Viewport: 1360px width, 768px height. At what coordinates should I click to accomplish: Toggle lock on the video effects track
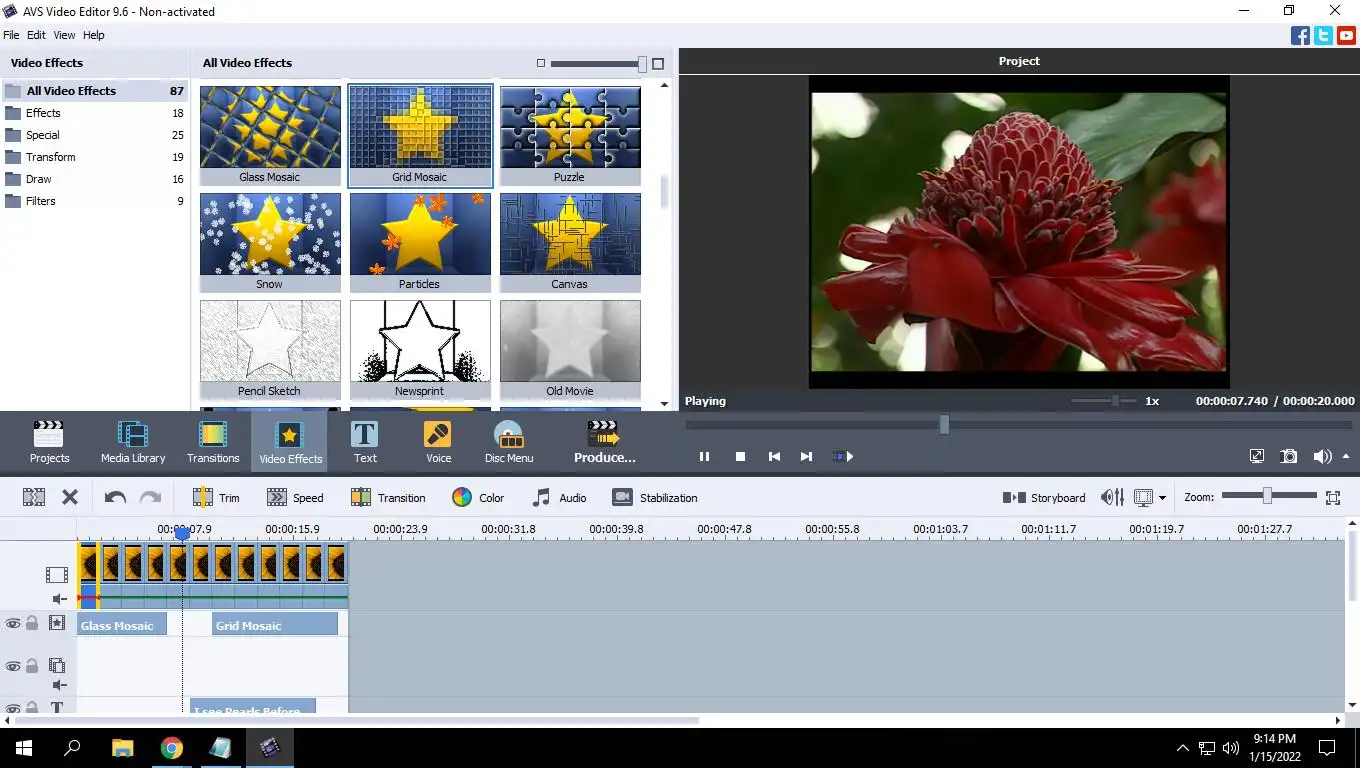32,623
